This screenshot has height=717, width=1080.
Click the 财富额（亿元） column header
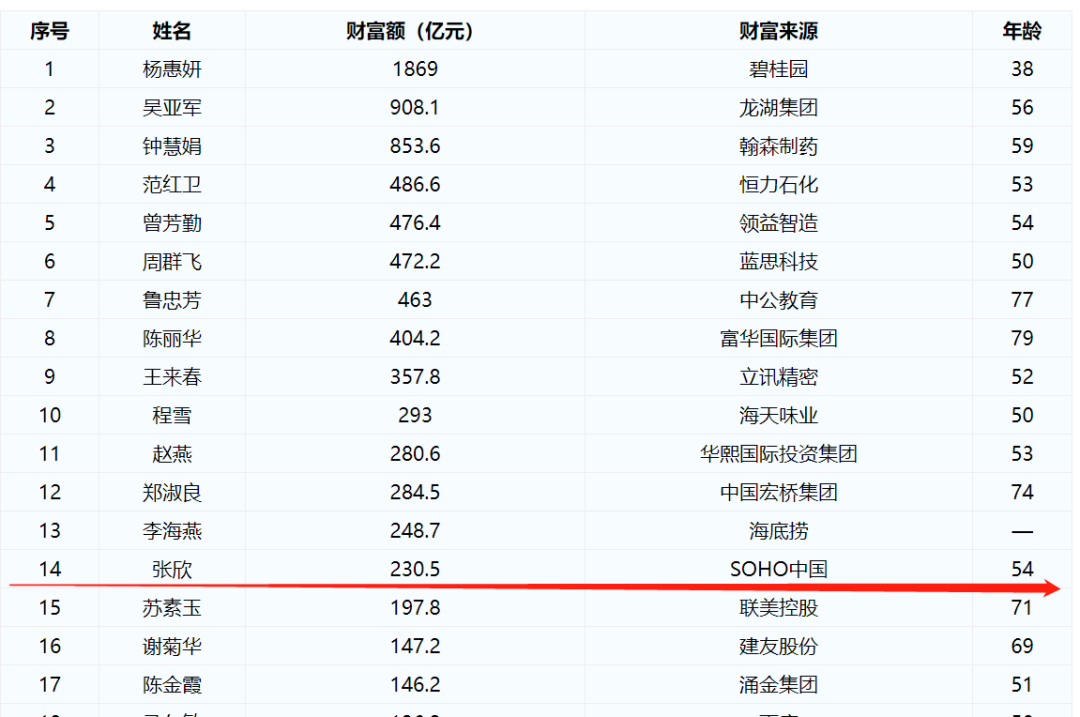415,31
